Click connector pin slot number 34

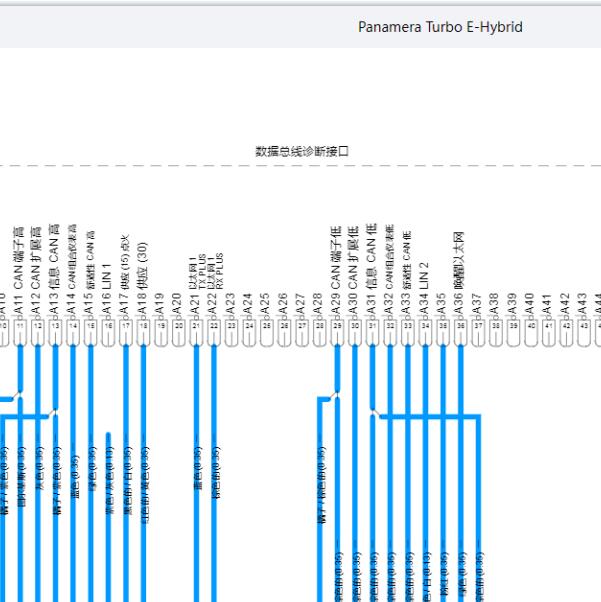click(425, 331)
